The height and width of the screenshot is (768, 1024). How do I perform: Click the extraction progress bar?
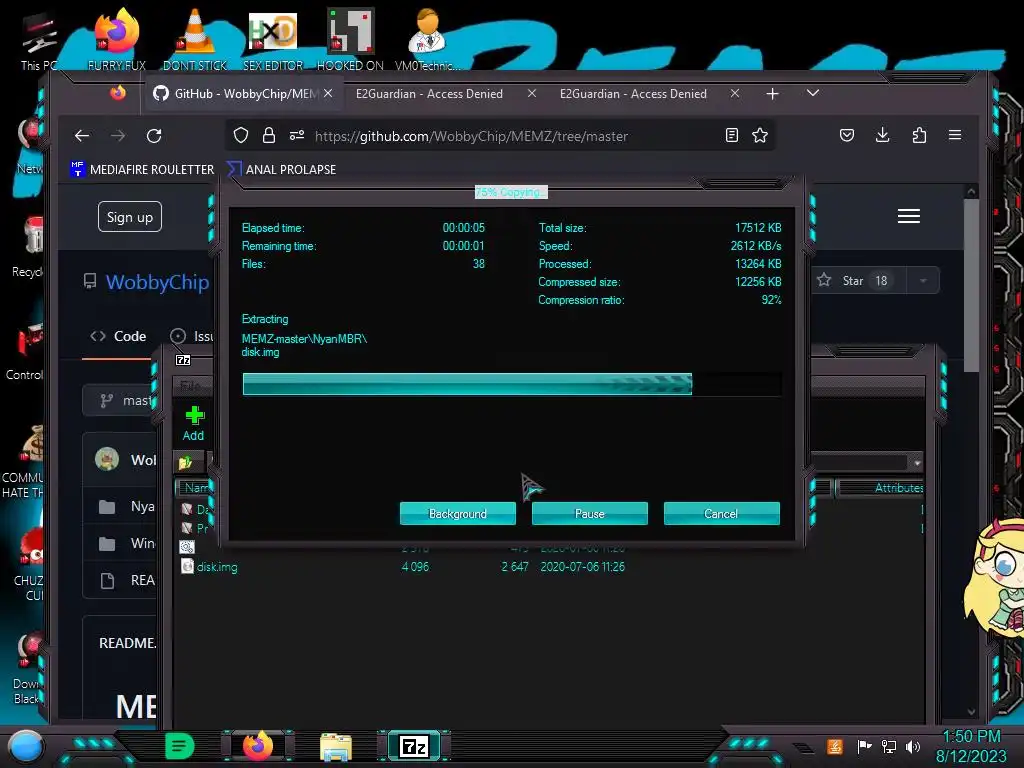click(512, 384)
